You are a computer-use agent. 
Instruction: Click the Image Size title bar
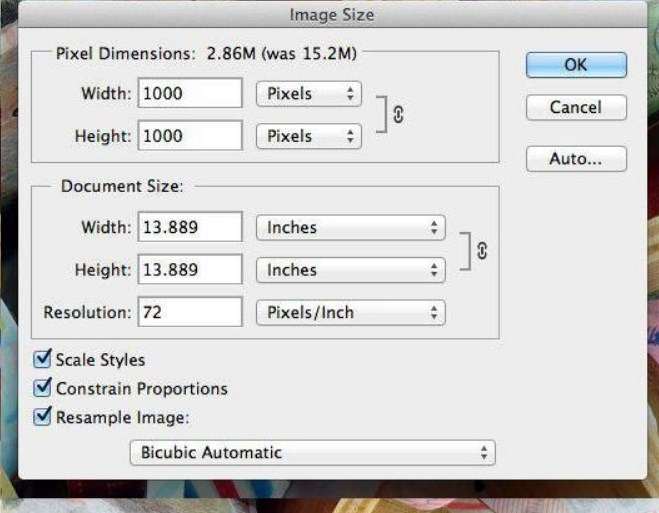click(x=329, y=15)
